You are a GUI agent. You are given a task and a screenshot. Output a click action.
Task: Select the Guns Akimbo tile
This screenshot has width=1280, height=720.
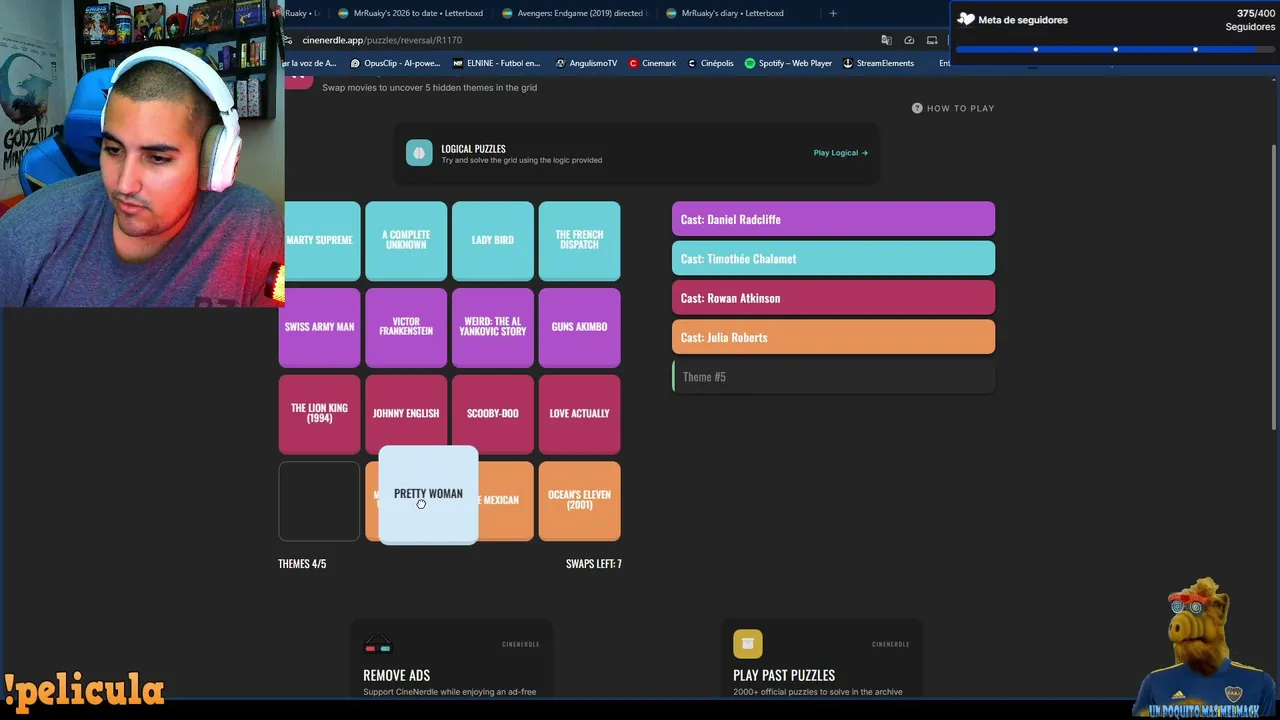580,327
